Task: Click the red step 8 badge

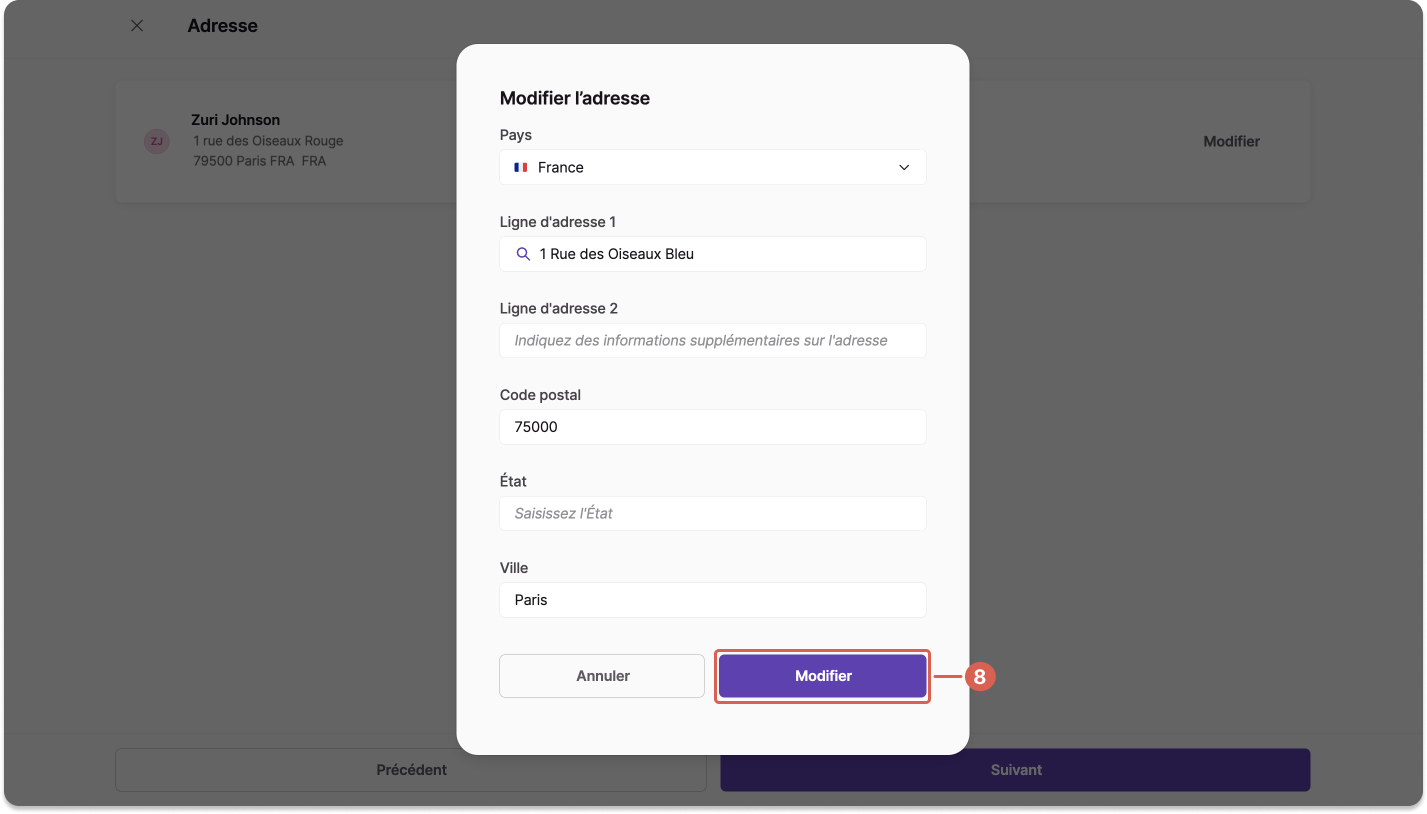Action: tap(980, 677)
